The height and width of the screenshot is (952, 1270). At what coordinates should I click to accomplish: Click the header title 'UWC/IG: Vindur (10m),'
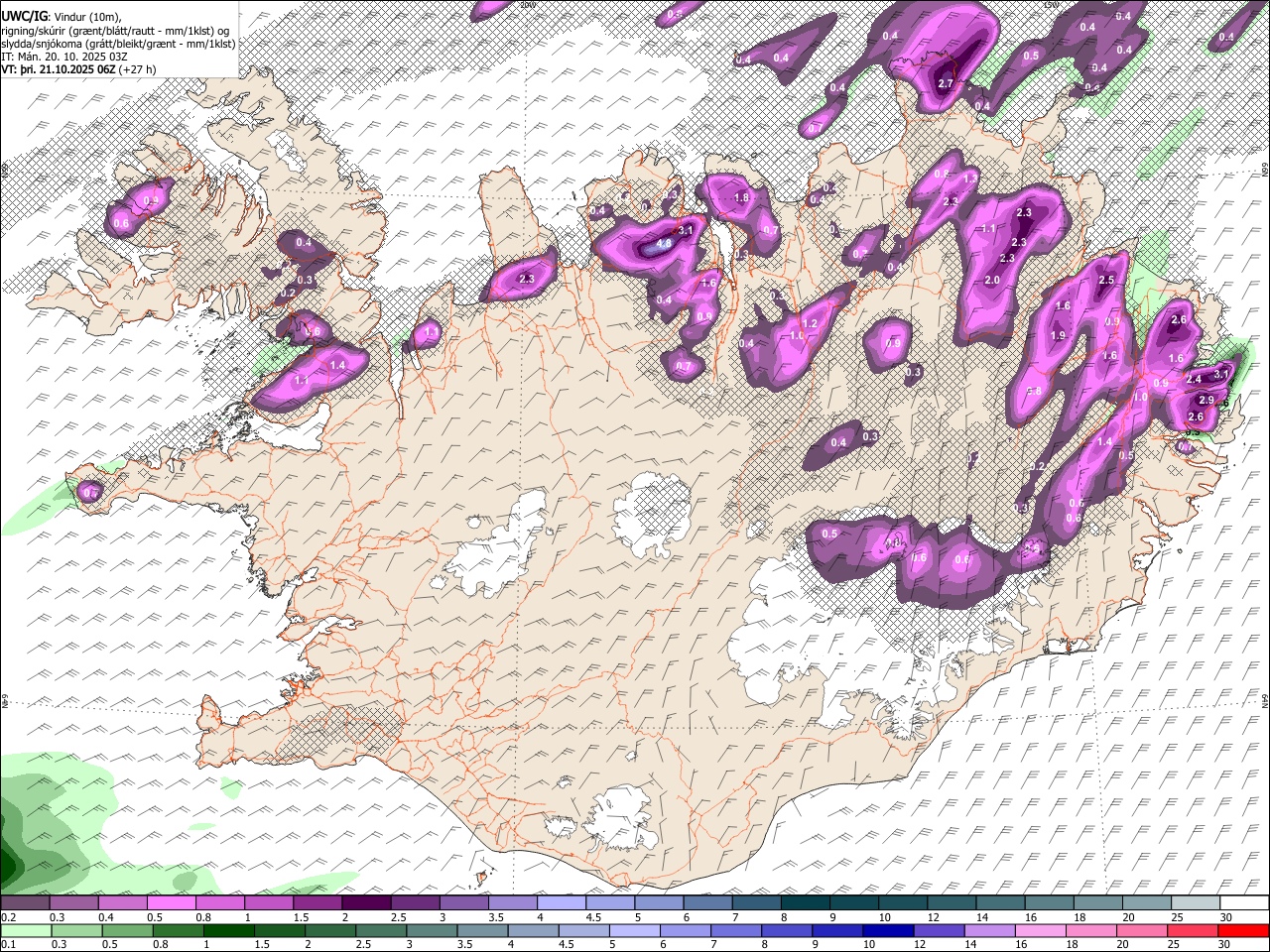point(60,17)
